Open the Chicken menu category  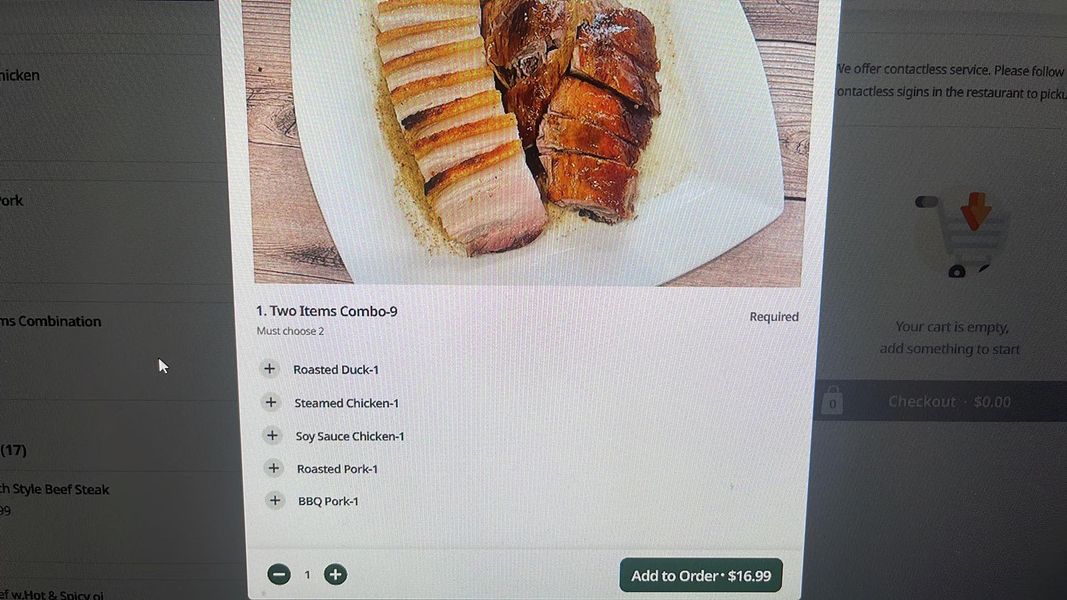pos(20,76)
